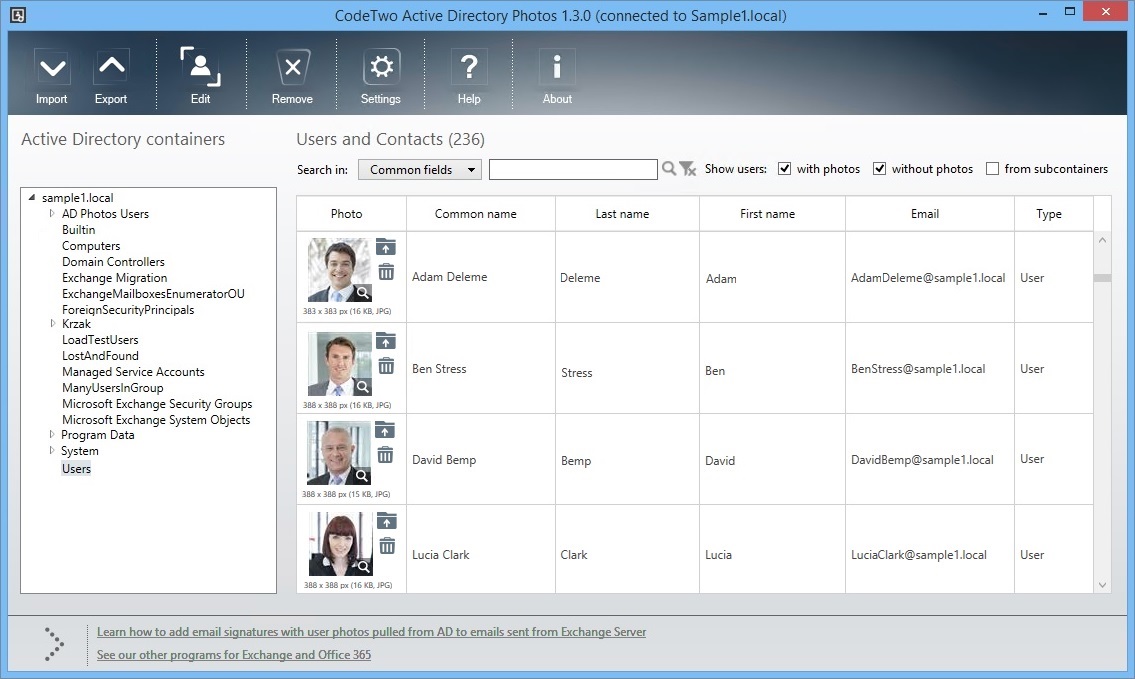
Task: Collapse the sample1.local tree root
Action: pyautogui.click(x=32, y=197)
